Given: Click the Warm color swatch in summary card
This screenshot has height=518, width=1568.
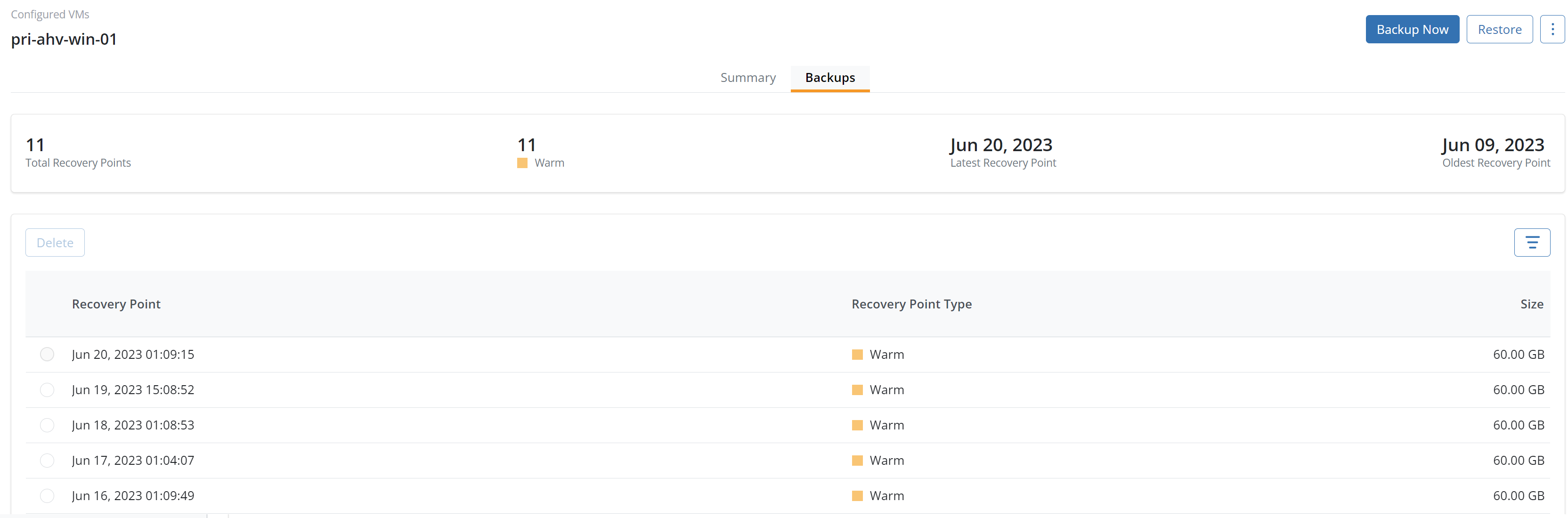Looking at the screenshot, I should tap(522, 163).
